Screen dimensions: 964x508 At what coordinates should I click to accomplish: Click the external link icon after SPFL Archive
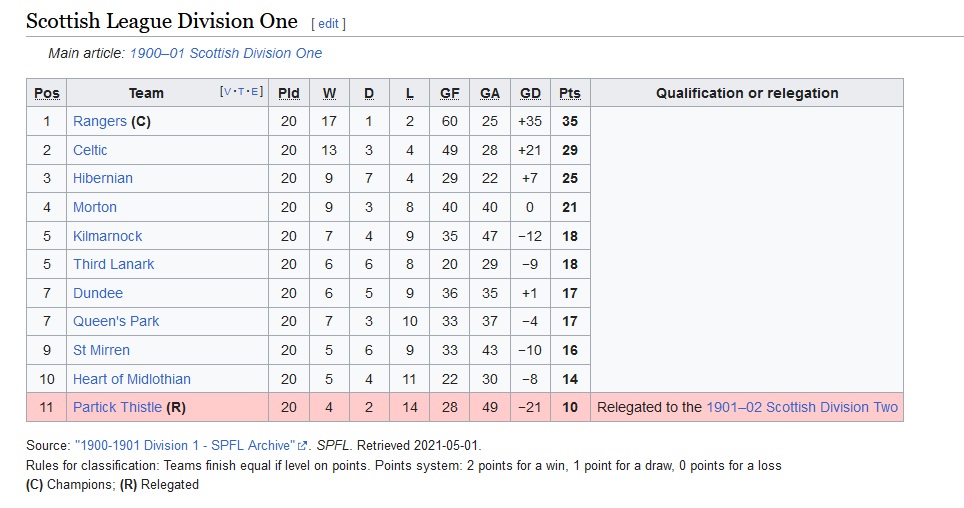302,446
